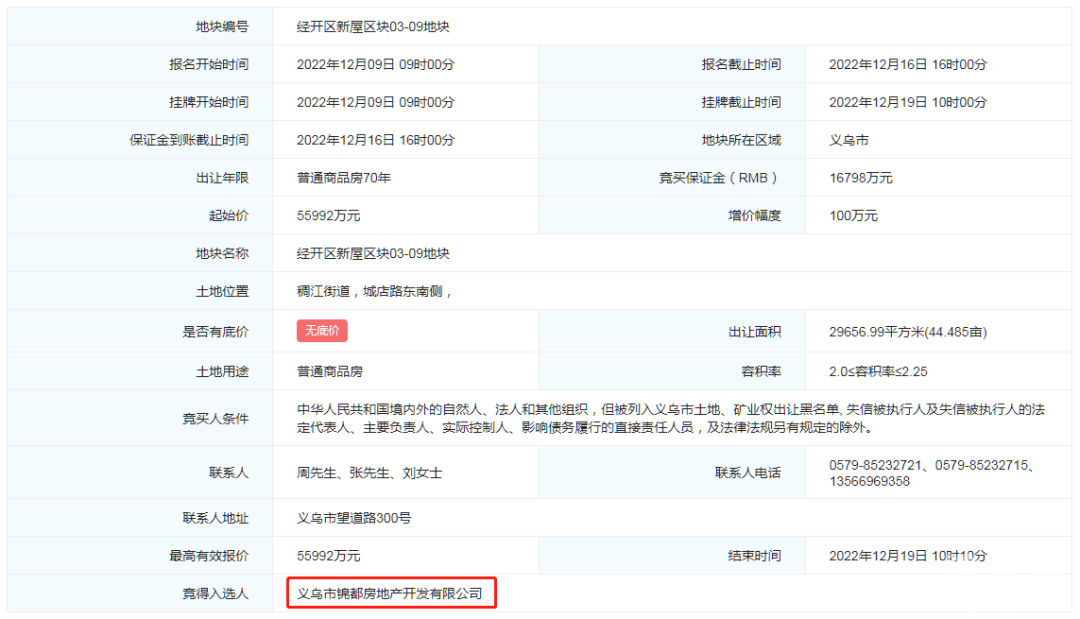Select the 地块编号 row's parcel number value
Viewport: 1080px width, 619px height.
point(366,26)
